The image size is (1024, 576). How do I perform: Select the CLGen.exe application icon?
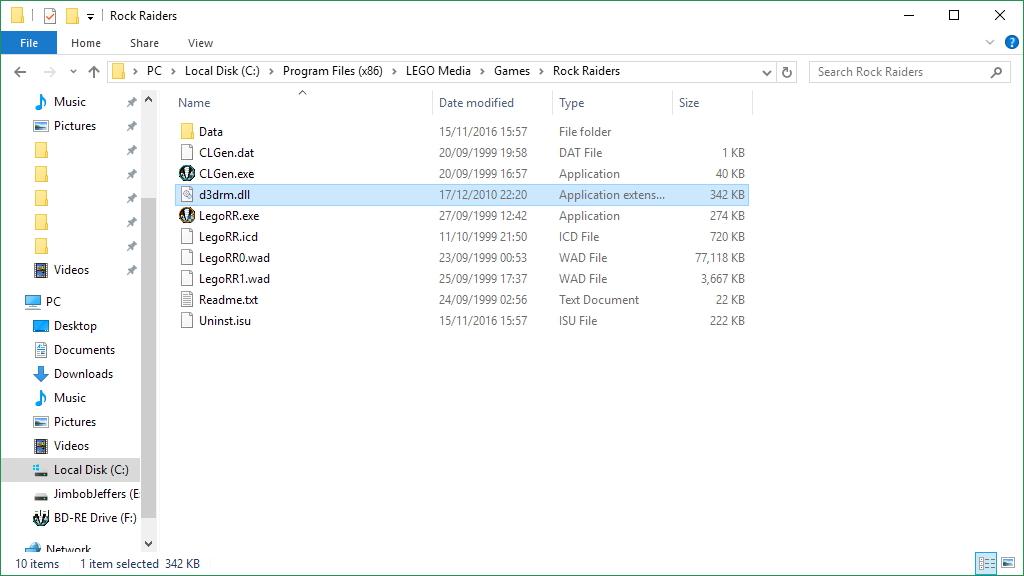click(187, 173)
